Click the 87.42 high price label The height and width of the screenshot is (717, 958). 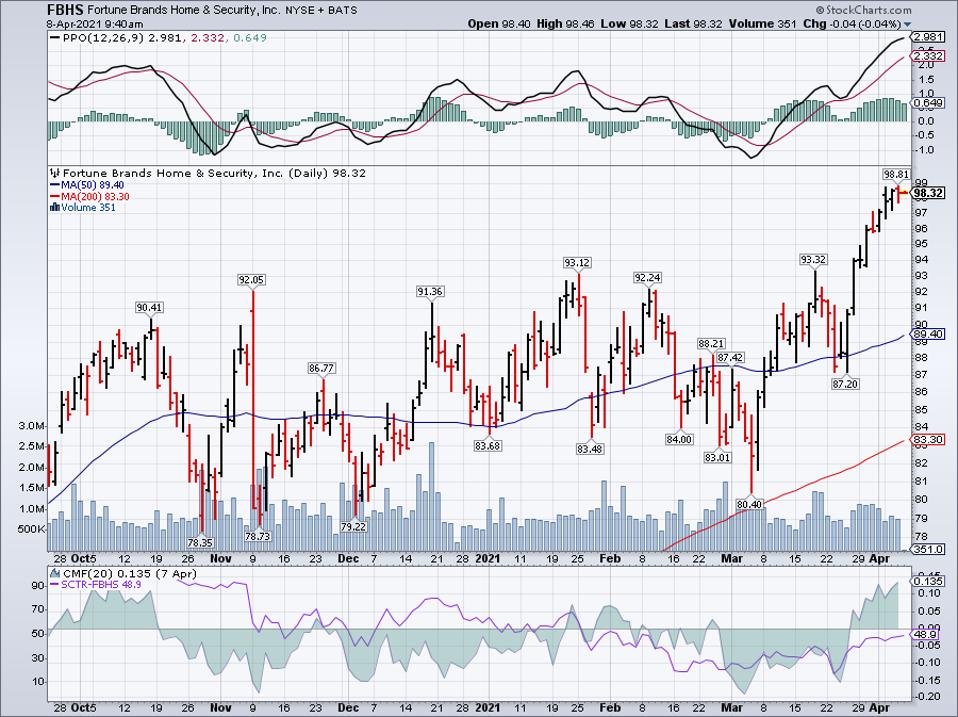click(x=730, y=357)
